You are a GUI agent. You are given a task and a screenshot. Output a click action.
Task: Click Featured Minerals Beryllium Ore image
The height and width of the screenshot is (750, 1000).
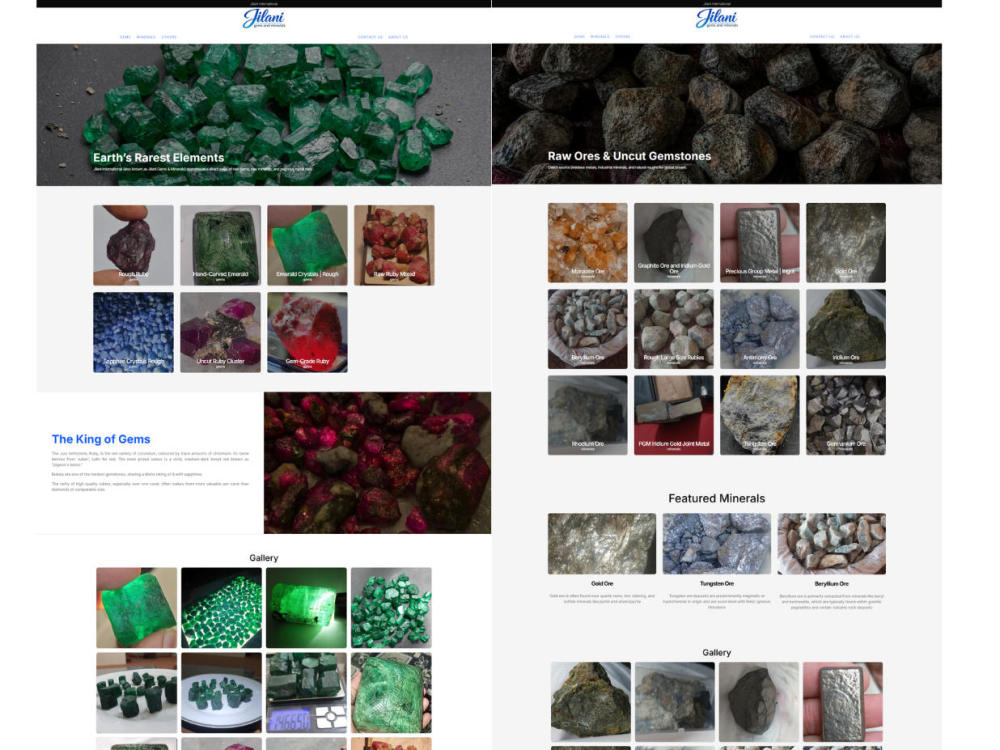(832, 543)
